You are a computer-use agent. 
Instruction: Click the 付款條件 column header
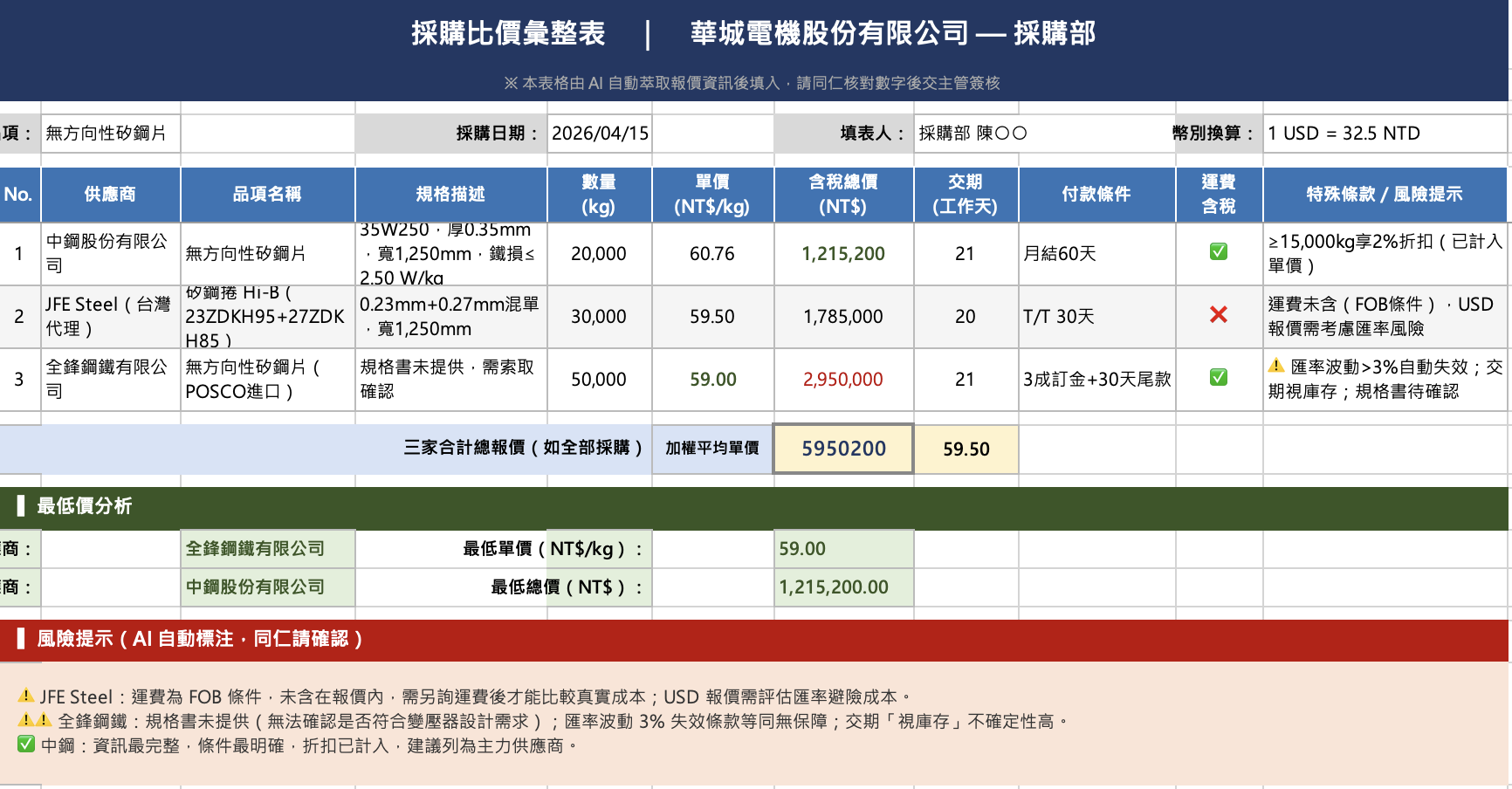pos(1097,195)
